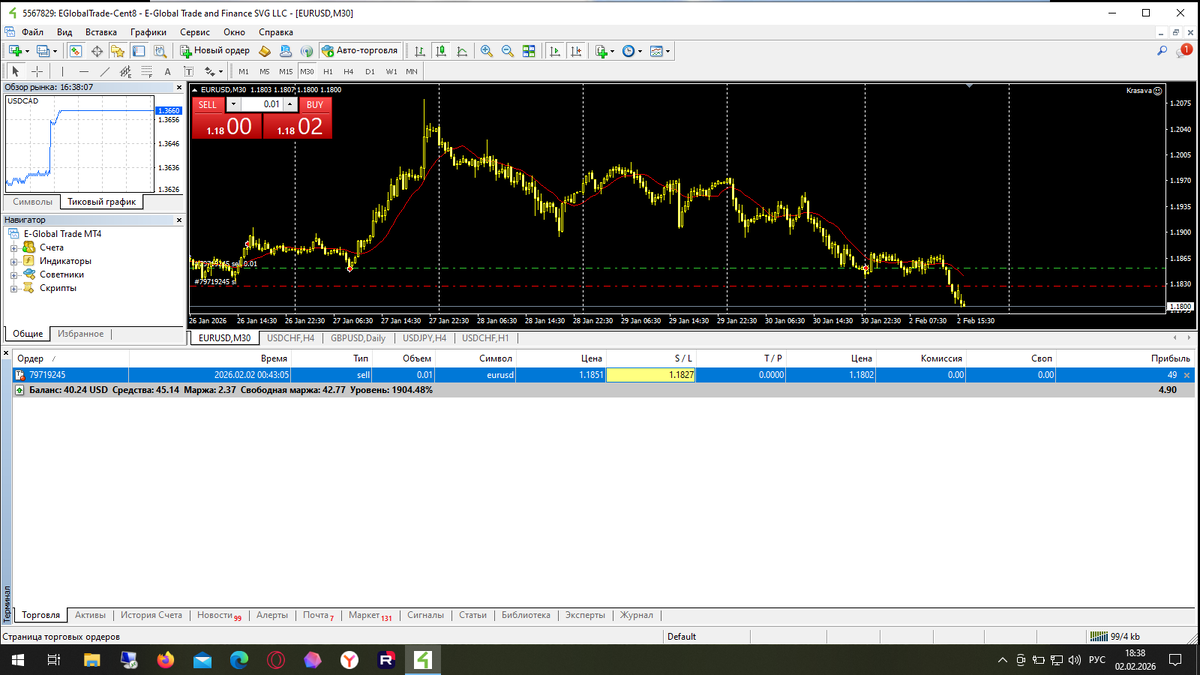Select the crosshair tool
Viewport: 1200px width, 675px height.
37,71
